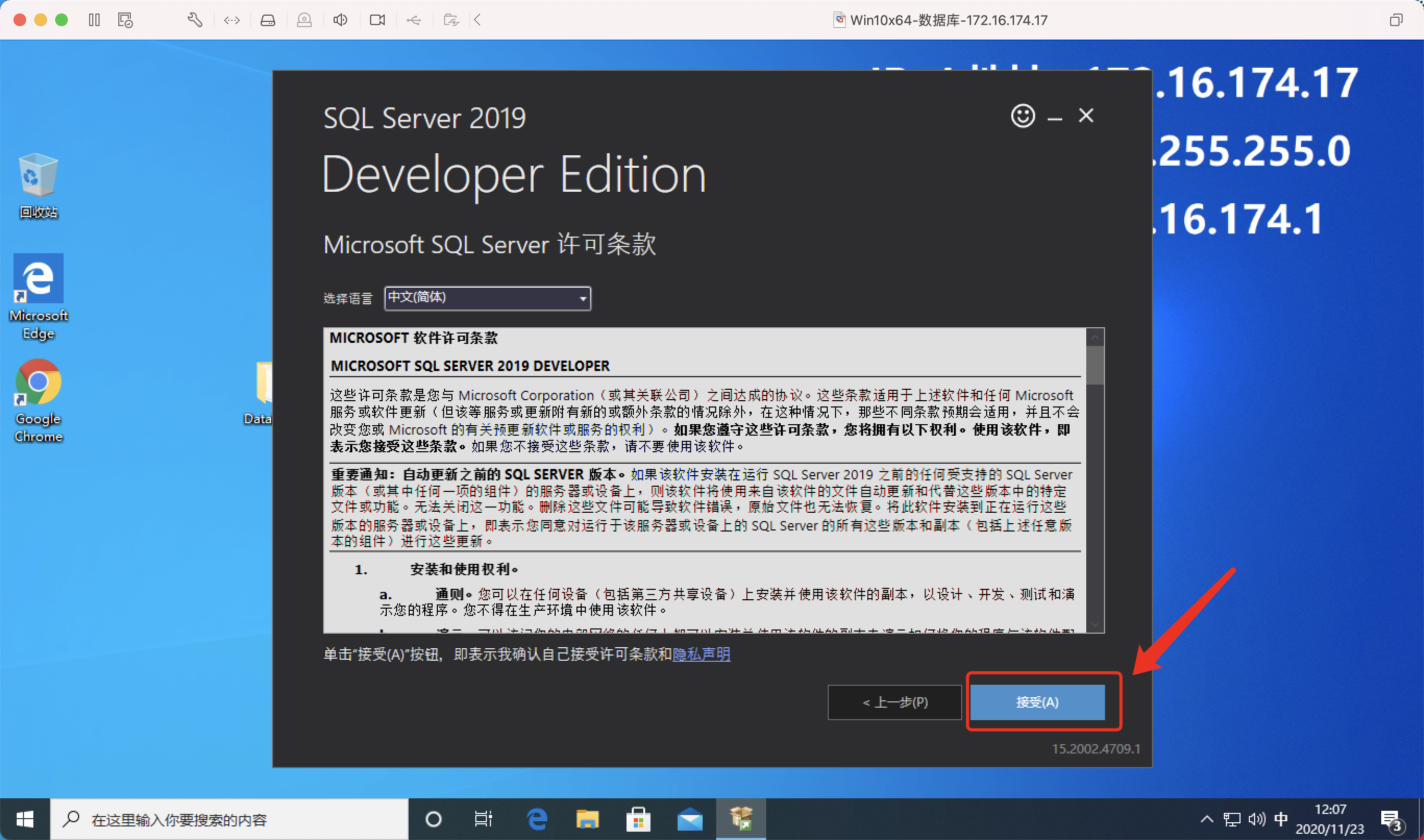Launch Microsoft Edge from the taskbar
The width and height of the screenshot is (1424, 840).
point(536,819)
